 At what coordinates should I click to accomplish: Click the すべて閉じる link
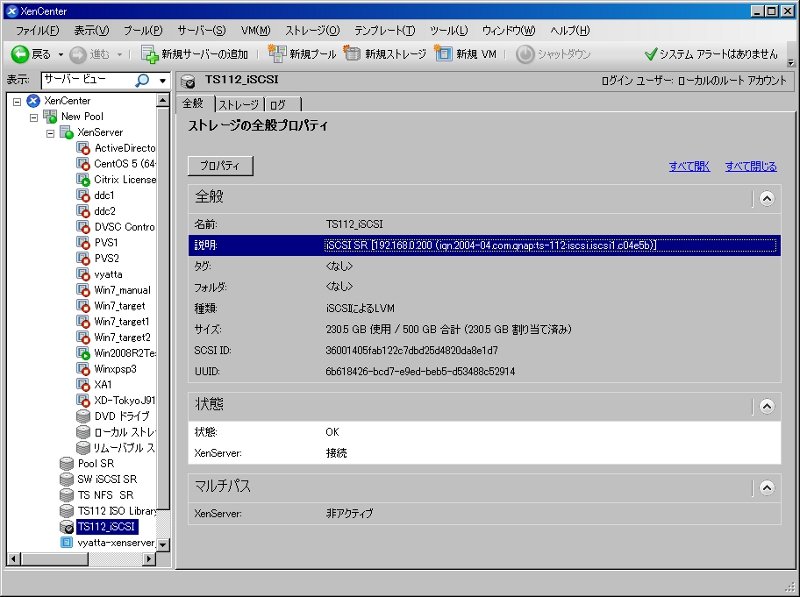pos(751,166)
